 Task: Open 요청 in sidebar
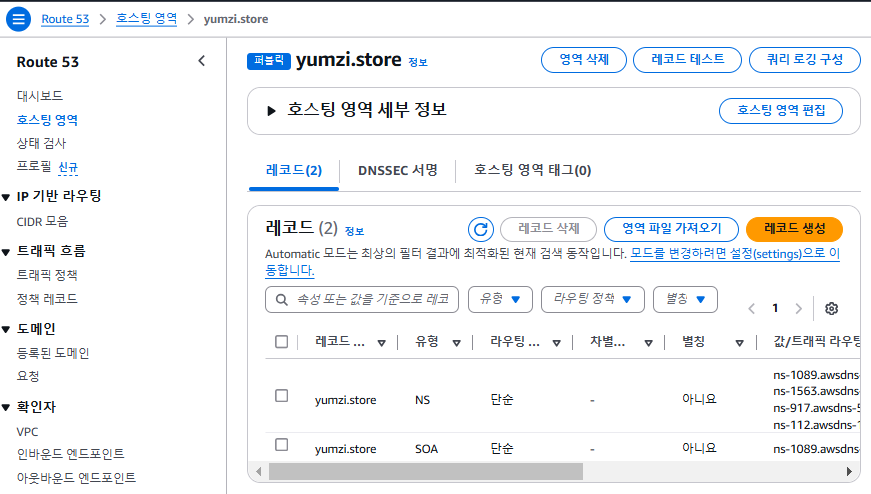click(x=28, y=376)
